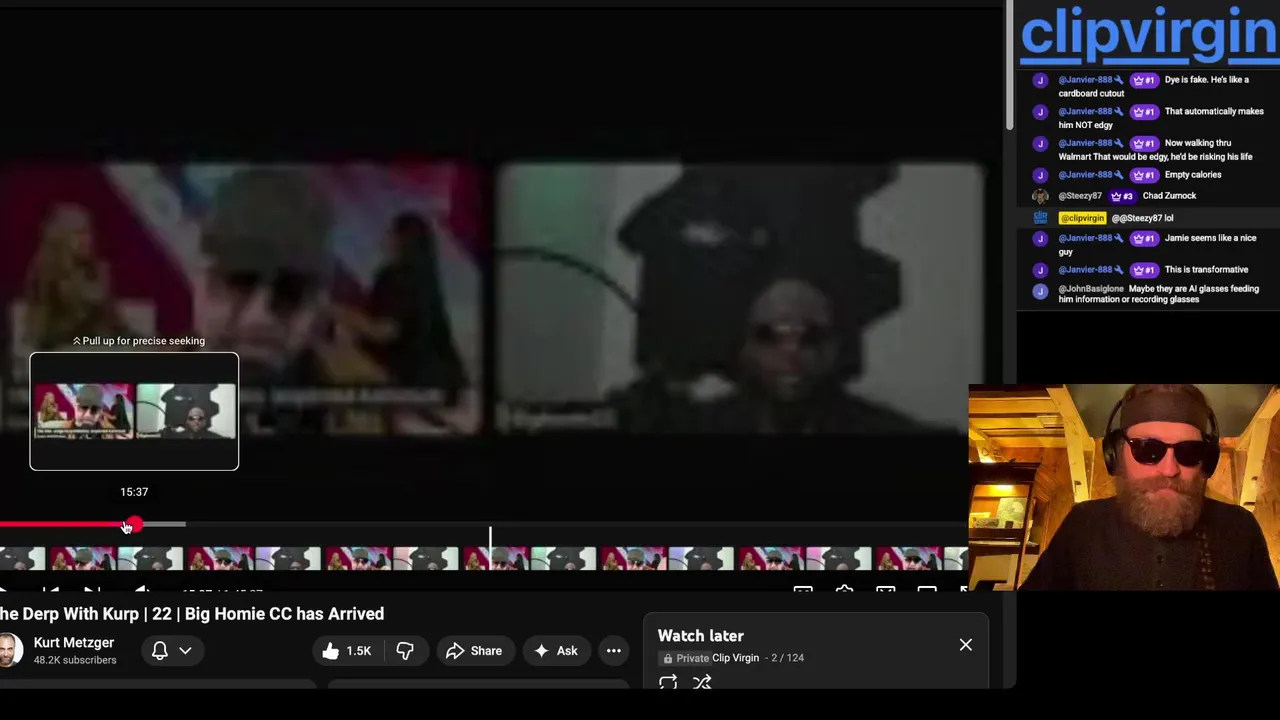
Task: Click the Watch later playlist title
Action: click(701, 636)
